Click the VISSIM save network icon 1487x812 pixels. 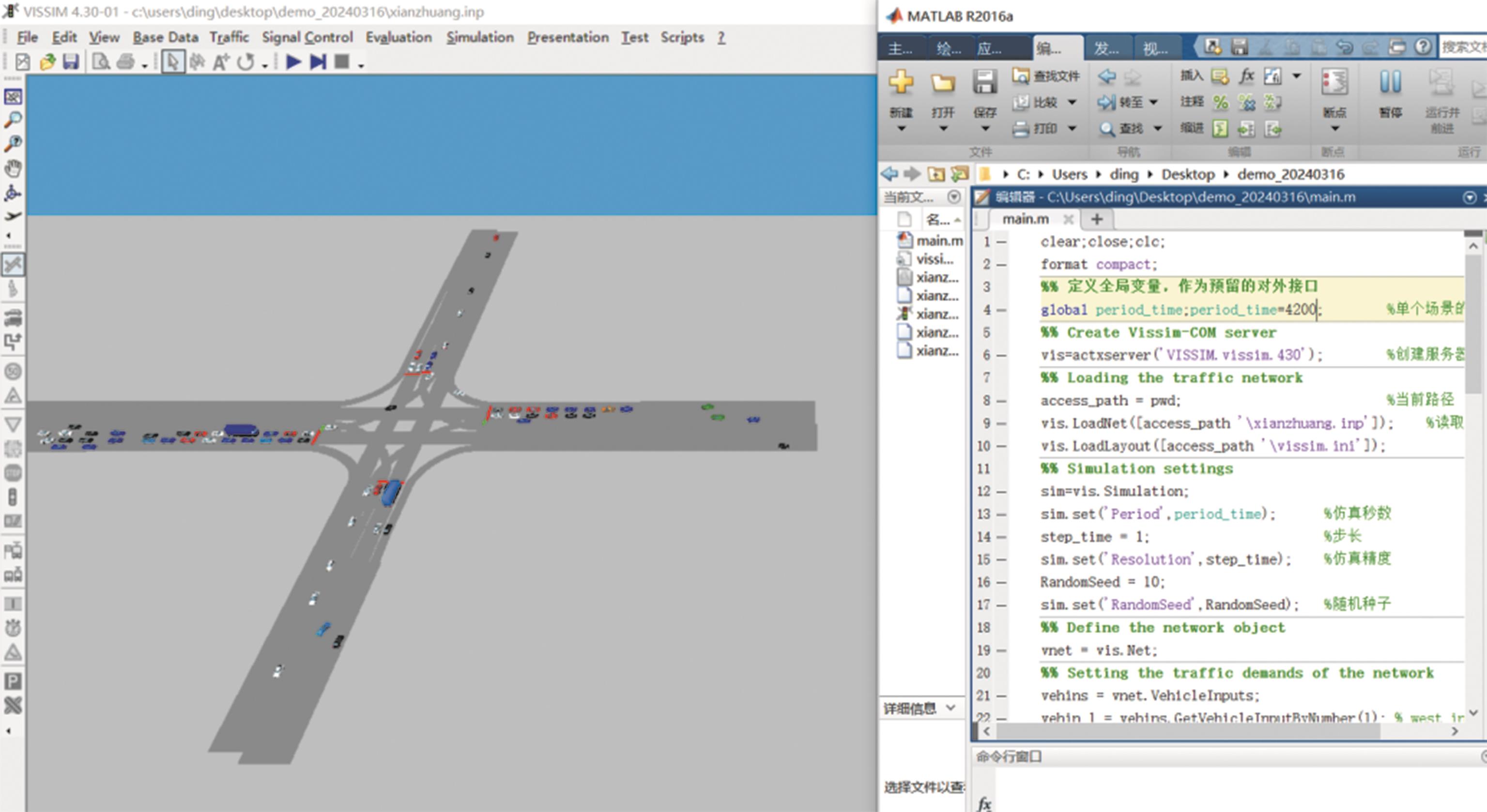click(x=70, y=62)
